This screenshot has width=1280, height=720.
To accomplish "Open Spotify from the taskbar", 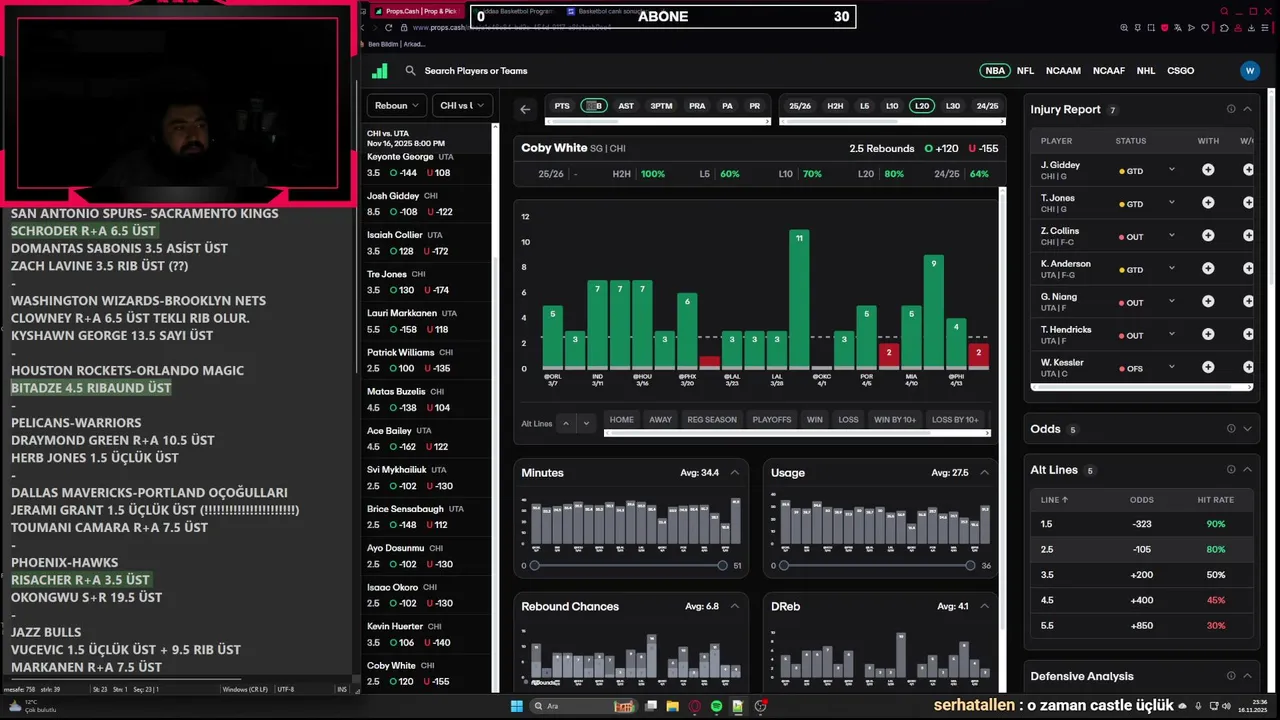I will click(717, 706).
